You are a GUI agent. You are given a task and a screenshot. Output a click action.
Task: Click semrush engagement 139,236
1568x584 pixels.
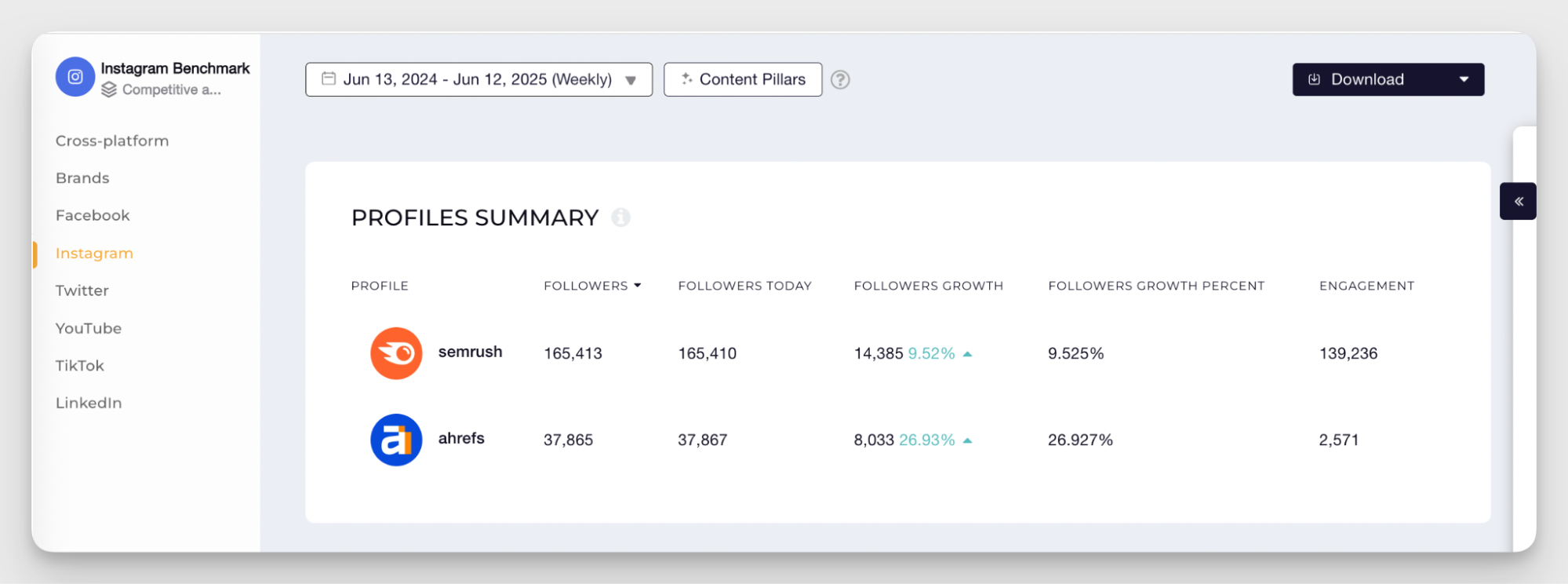tap(1348, 353)
